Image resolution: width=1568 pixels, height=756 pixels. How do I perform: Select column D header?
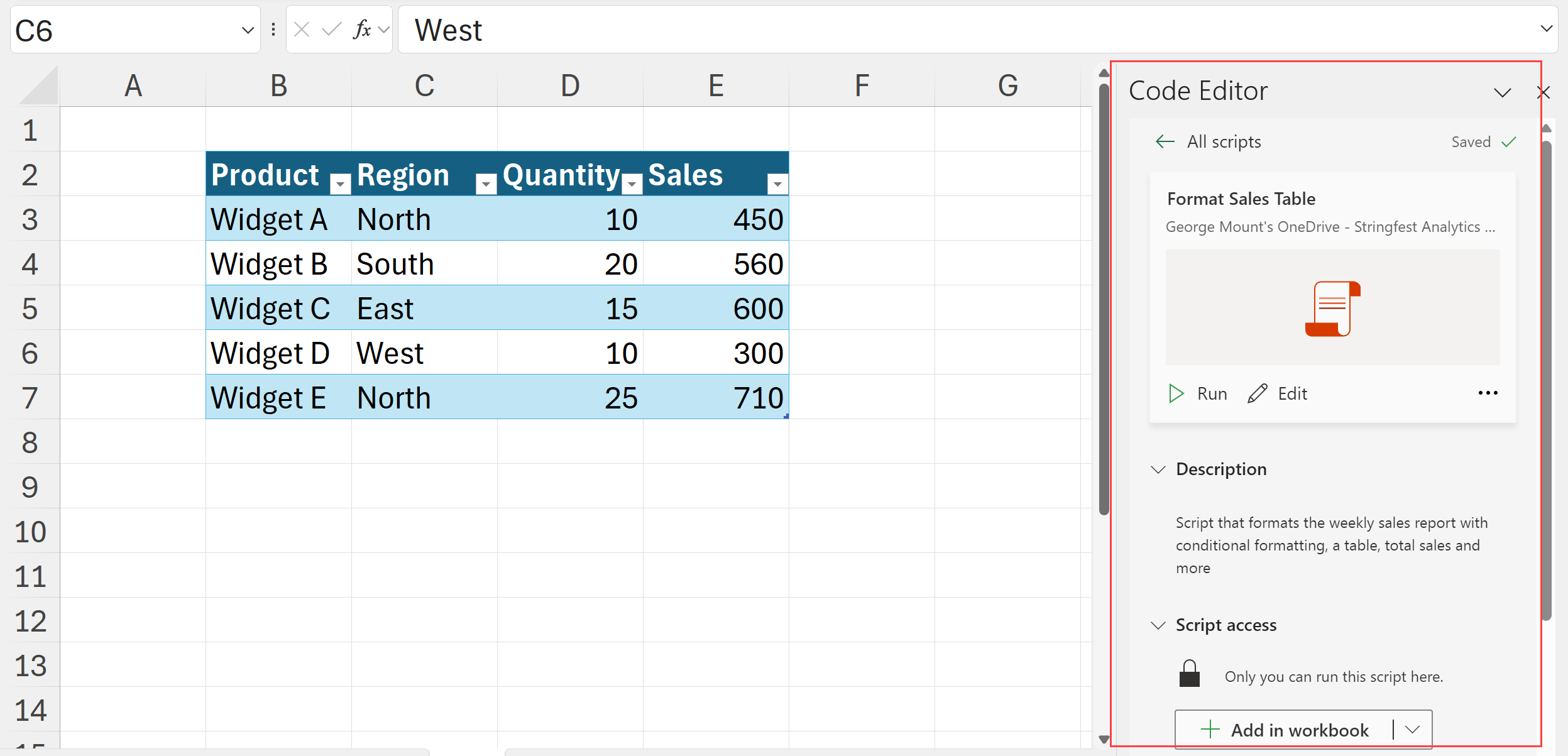point(570,85)
